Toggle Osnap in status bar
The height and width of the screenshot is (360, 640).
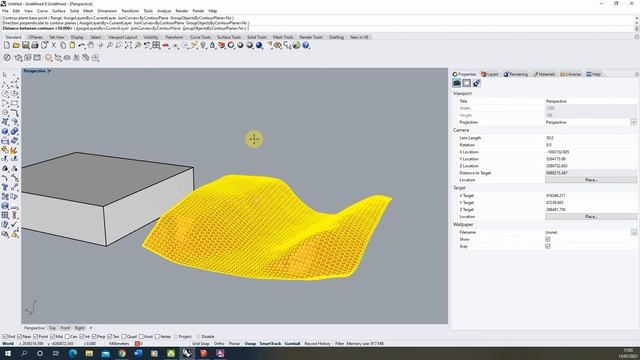(x=250, y=344)
